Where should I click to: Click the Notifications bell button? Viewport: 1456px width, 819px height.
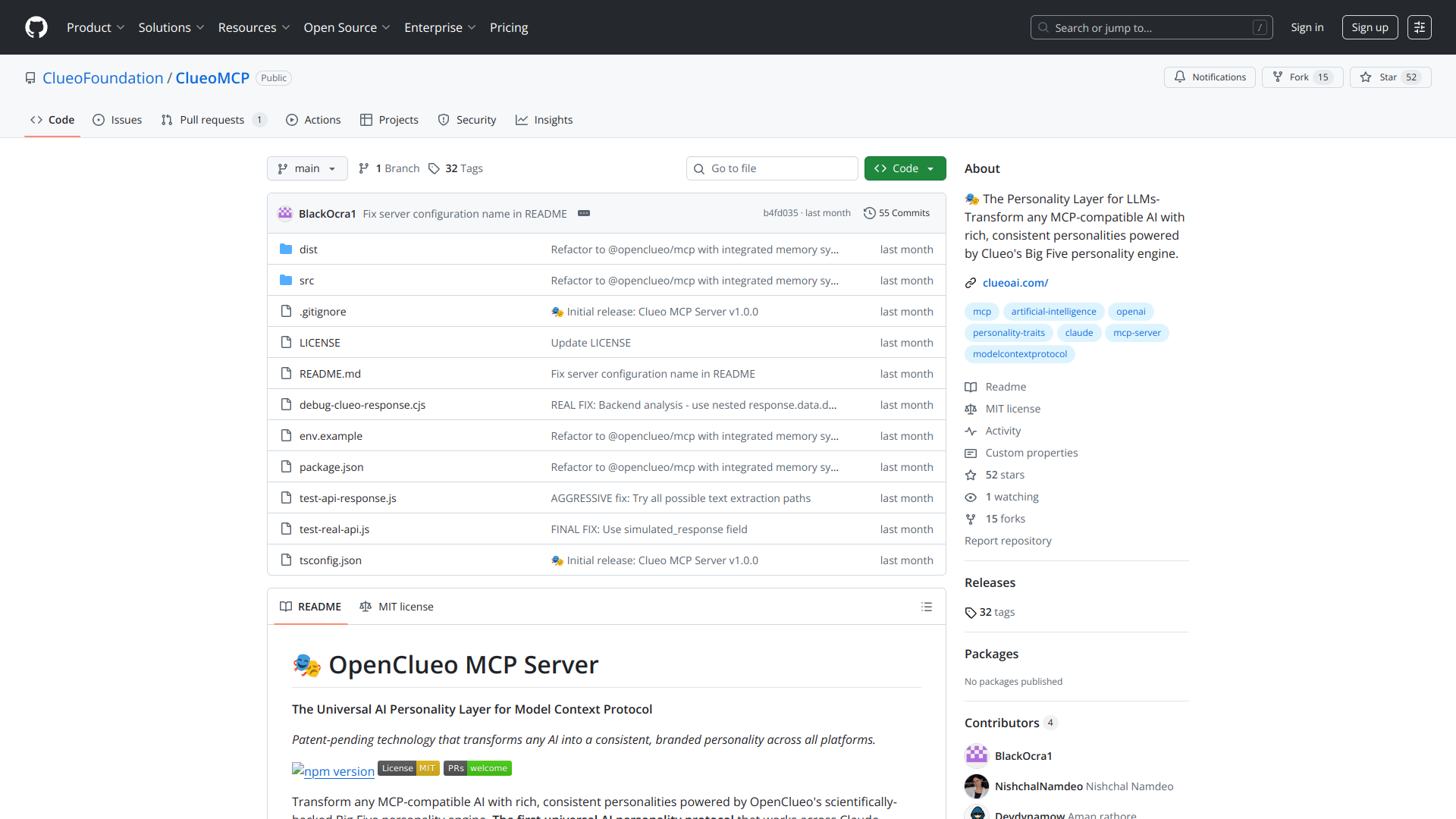(1210, 77)
